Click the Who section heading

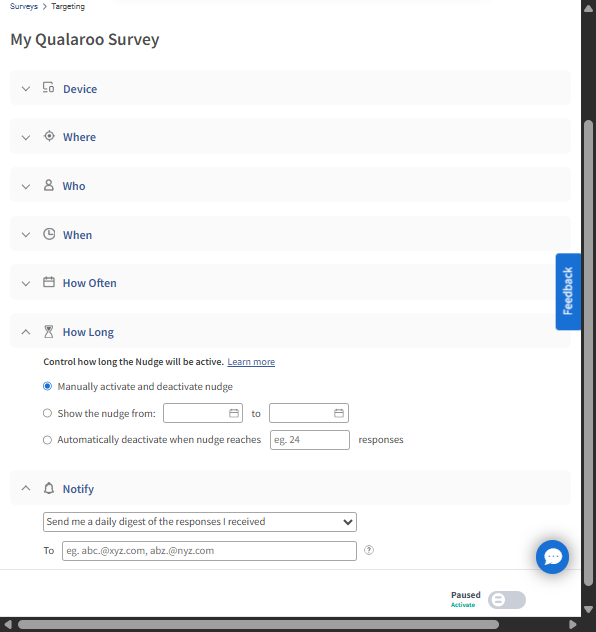pyautogui.click(x=74, y=186)
